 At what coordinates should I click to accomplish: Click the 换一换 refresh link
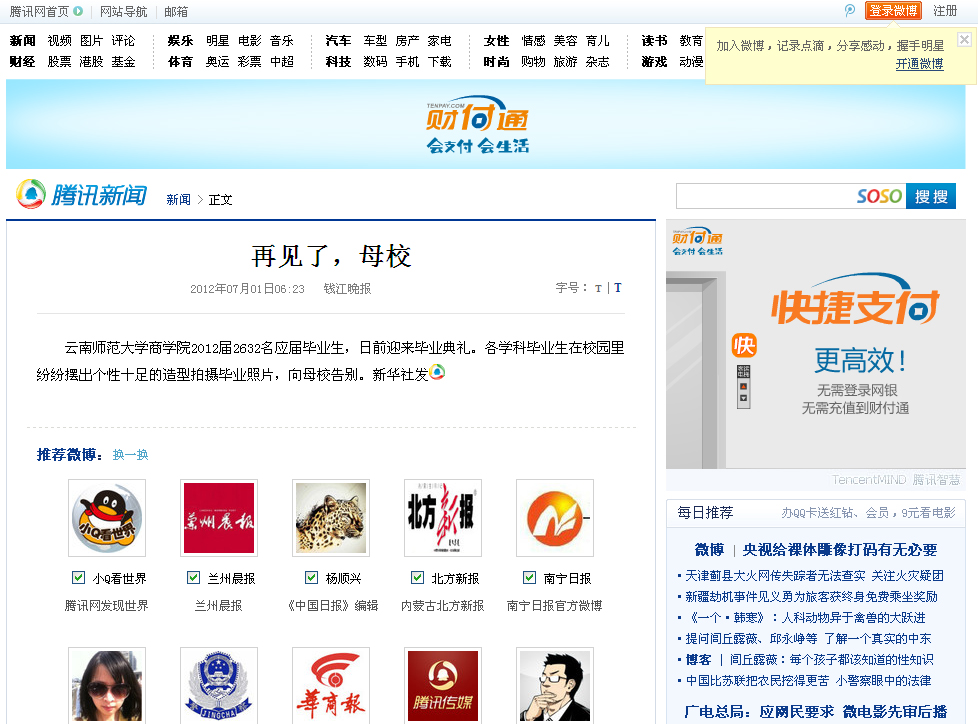(x=130, y=455)
